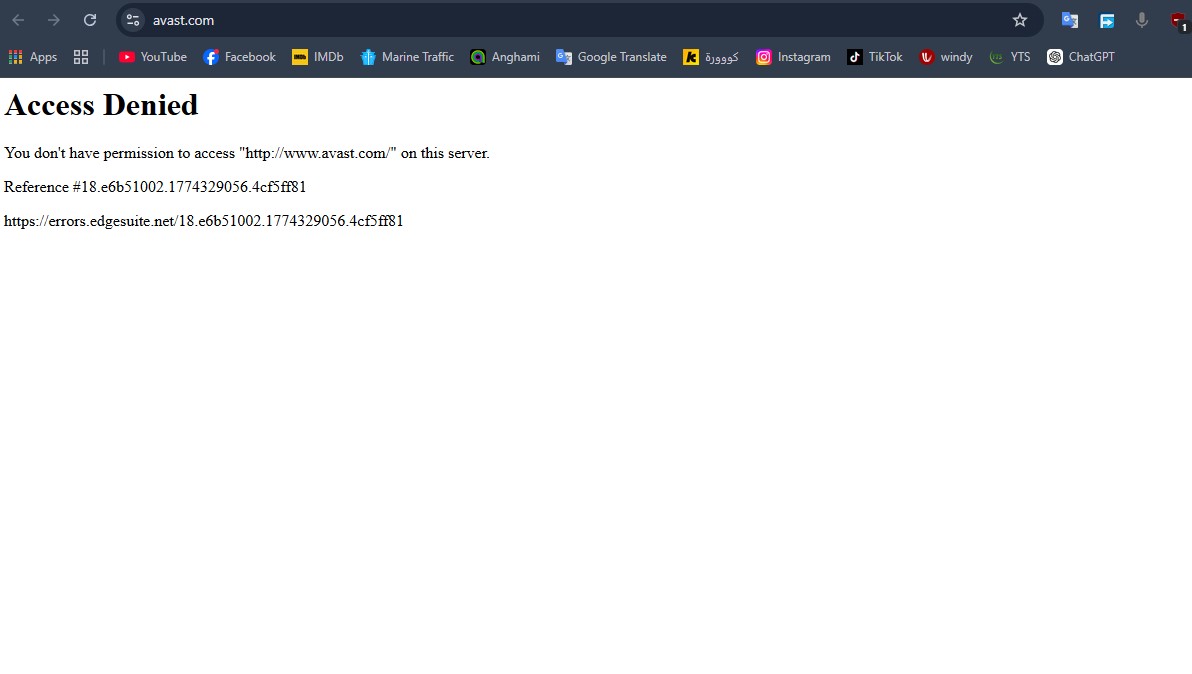Open the YouTube bookmark
This screenshot has height=674, width=1192.
point(153,57)
